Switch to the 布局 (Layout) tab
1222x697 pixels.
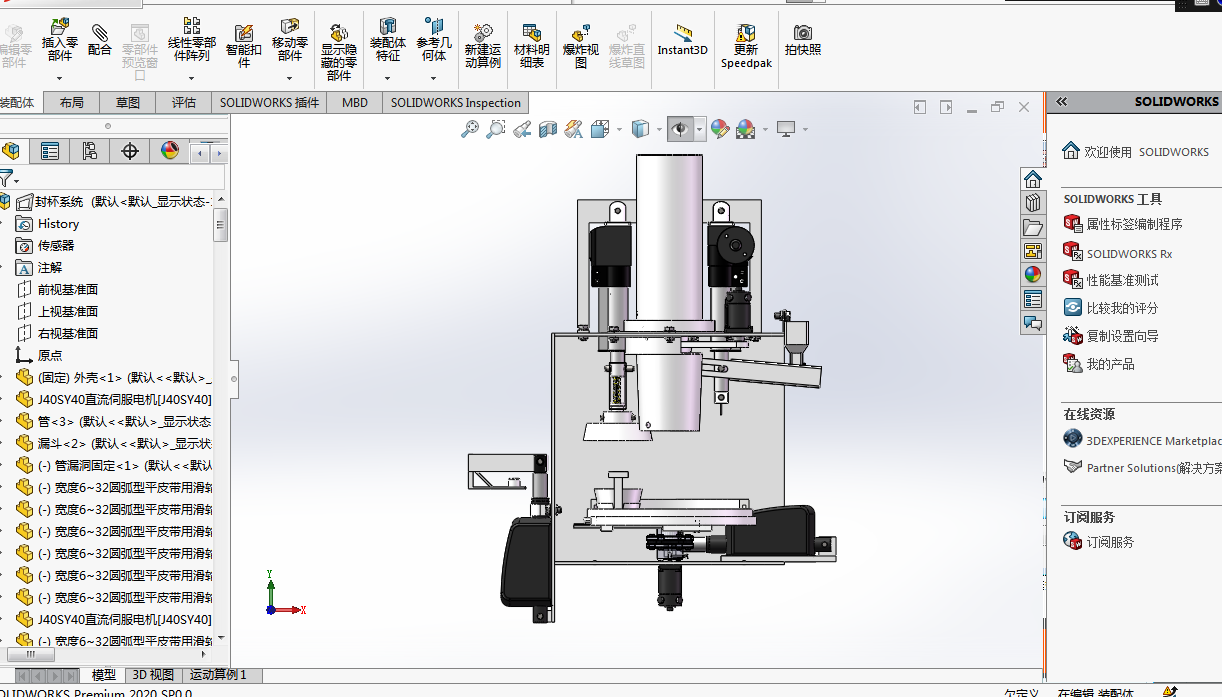(72, 102)
